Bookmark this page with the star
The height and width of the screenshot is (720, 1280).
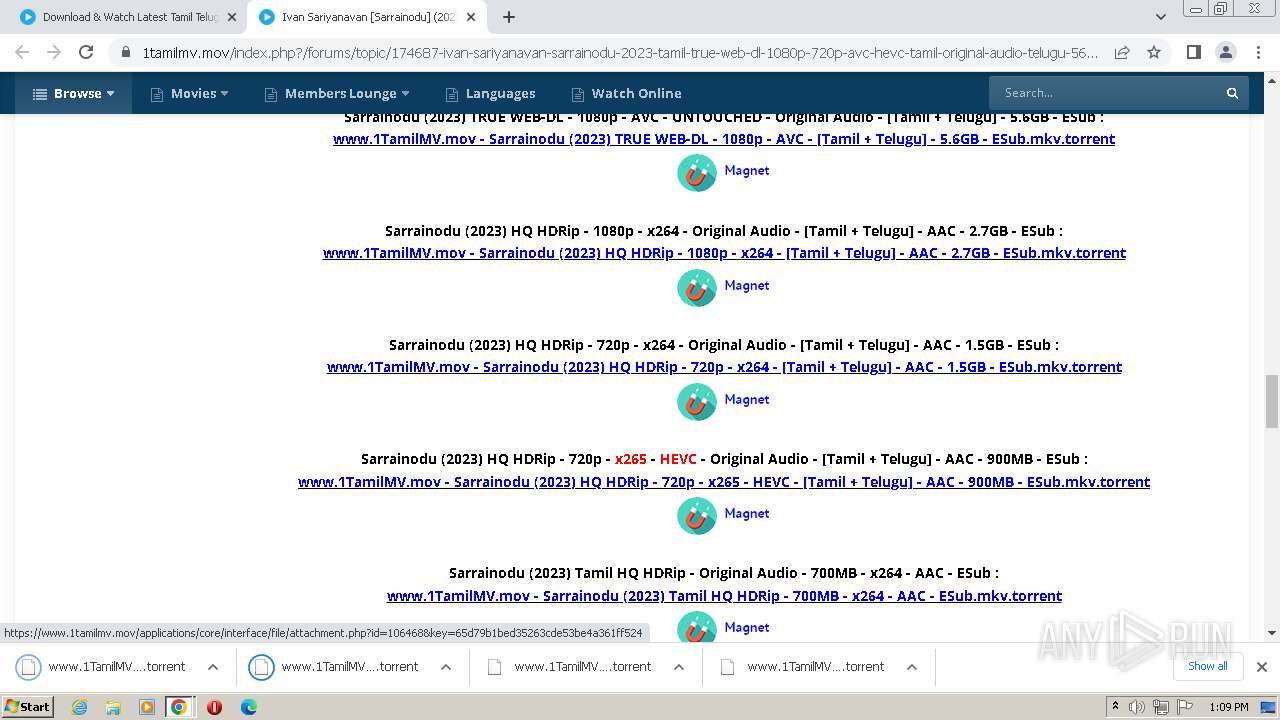point(1154,52)
